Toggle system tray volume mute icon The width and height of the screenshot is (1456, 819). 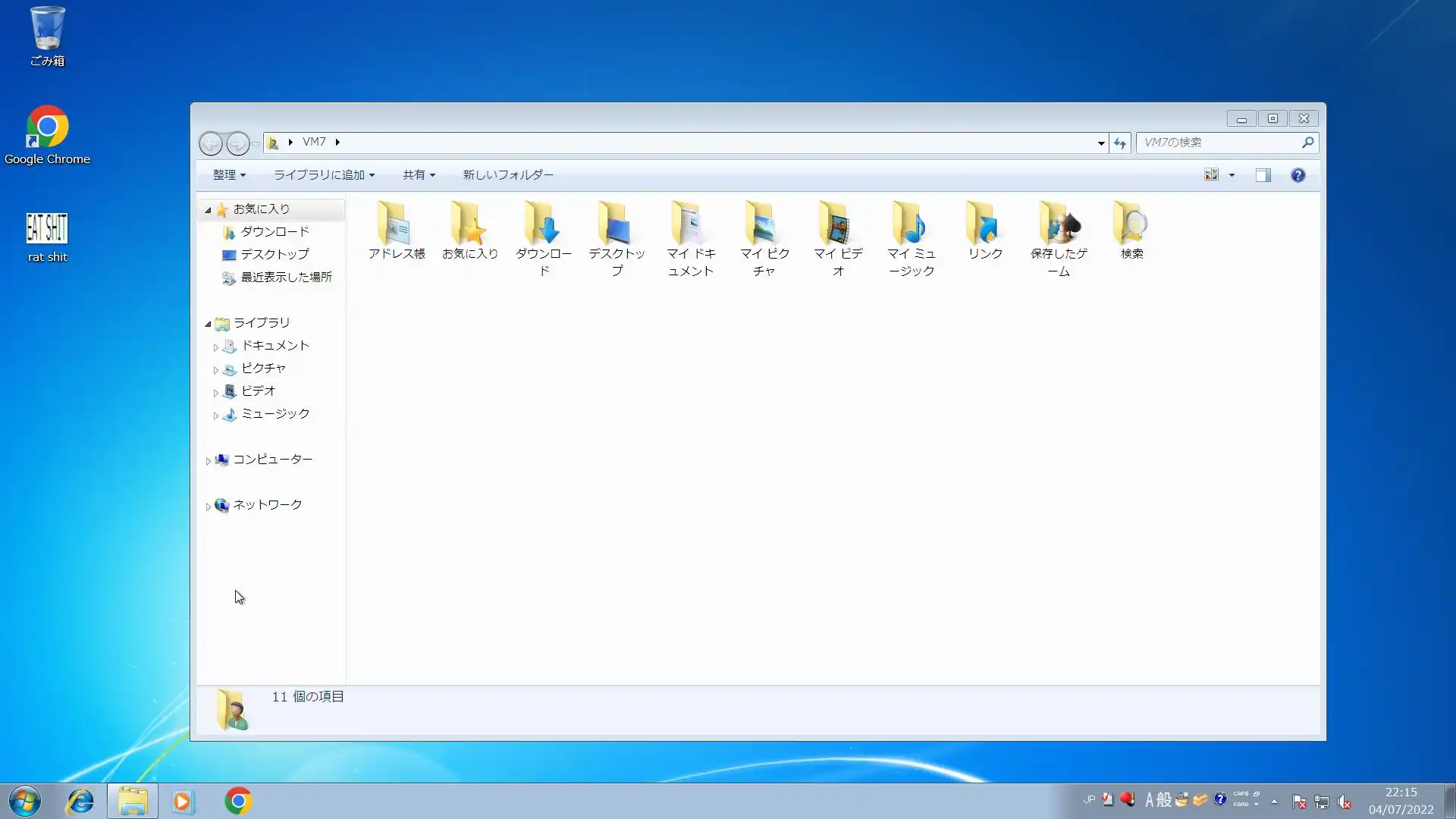(x=1345, y=802)
